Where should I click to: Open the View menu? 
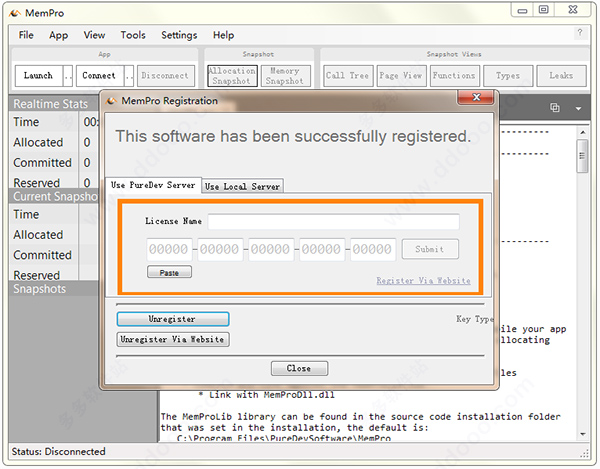point(94,35)
